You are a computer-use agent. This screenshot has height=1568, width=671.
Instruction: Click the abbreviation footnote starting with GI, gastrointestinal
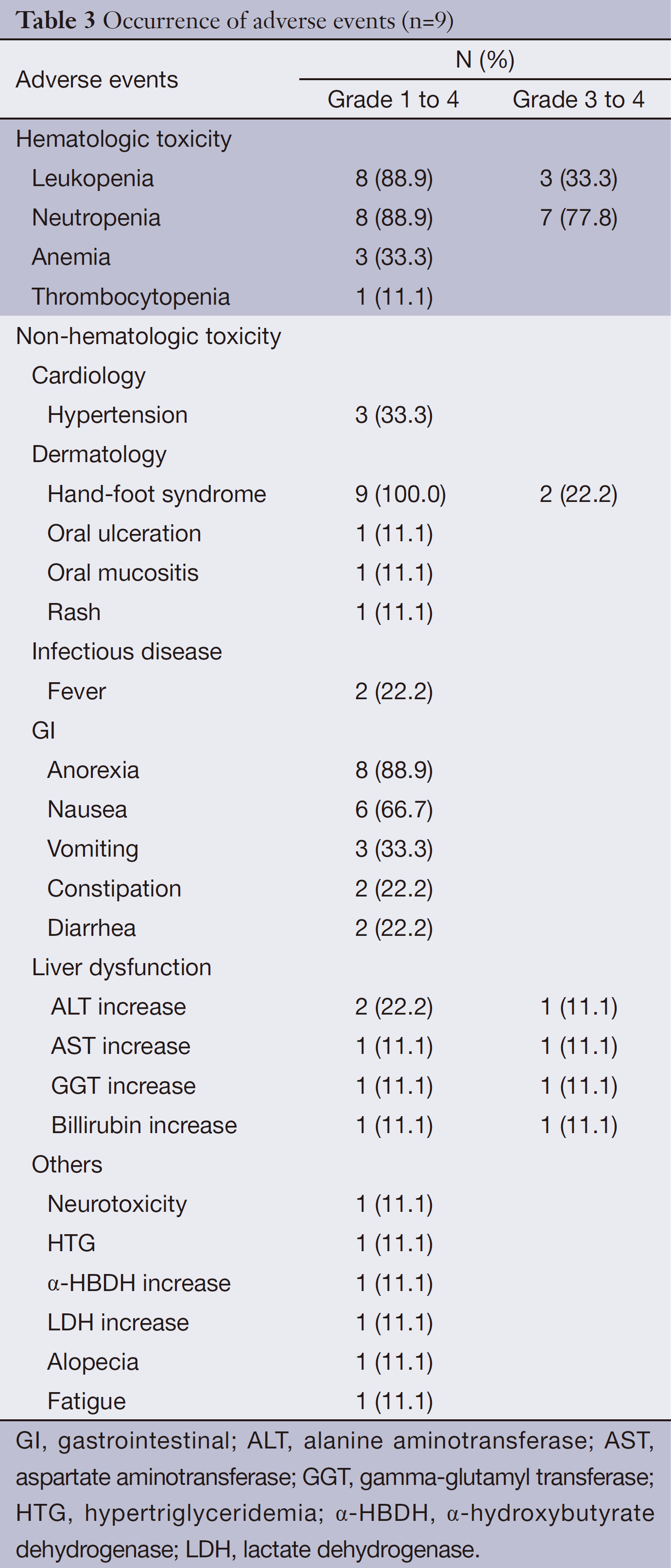pyautogui.click(x=335, y=1495)
